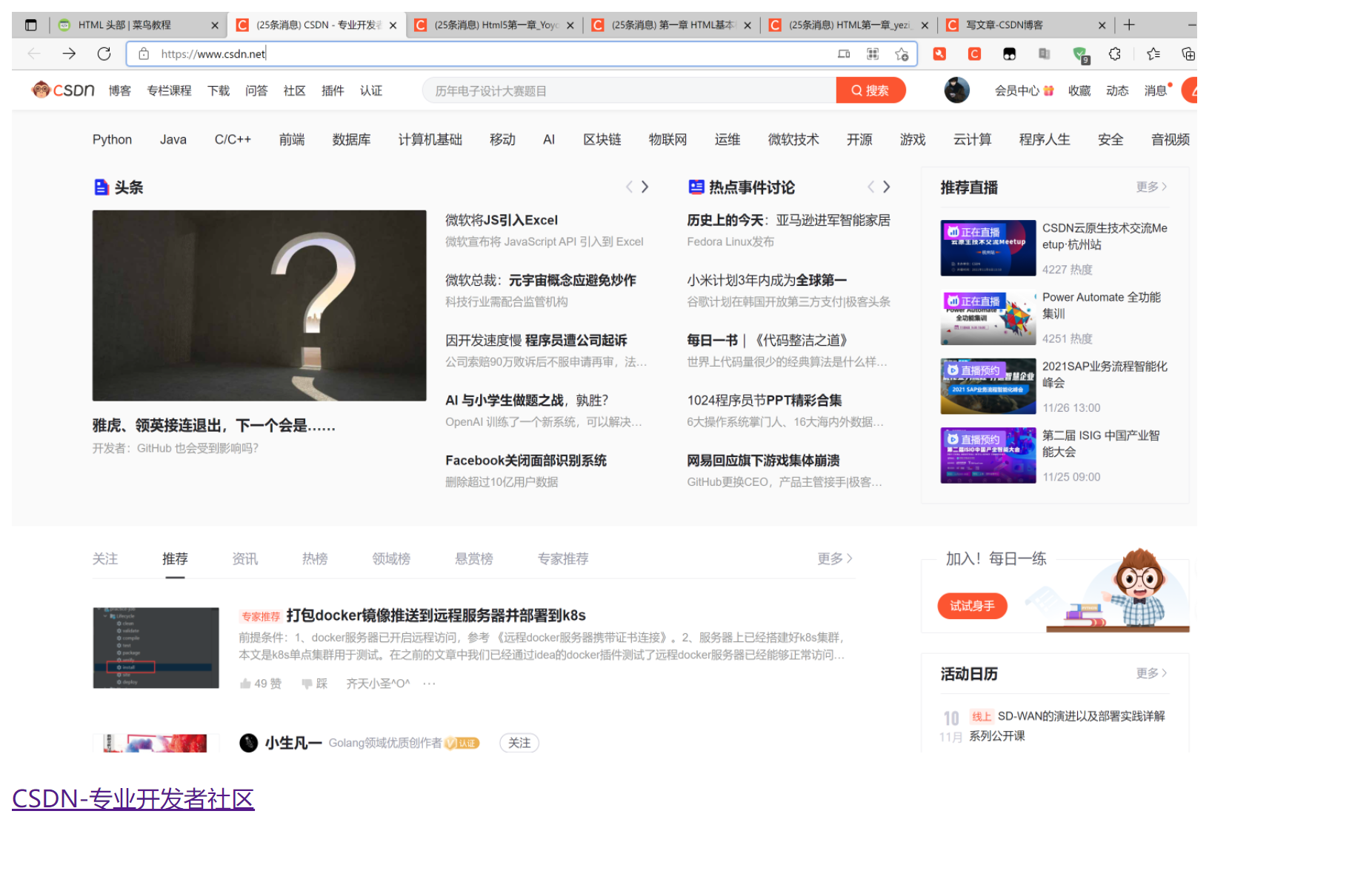Switch to Html5第一章 browser tab
Viewport: 1372px width, 871px height.
(x=493, y=25)
